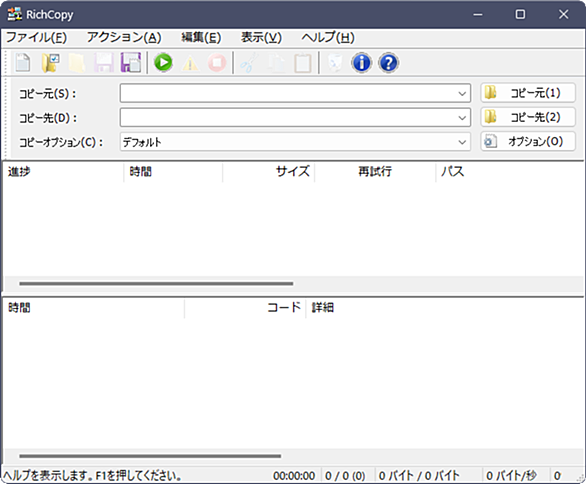Viewport: 586px width, 484px height.
Task: Open the ファイル(F) menu
Action: point(36,37)
